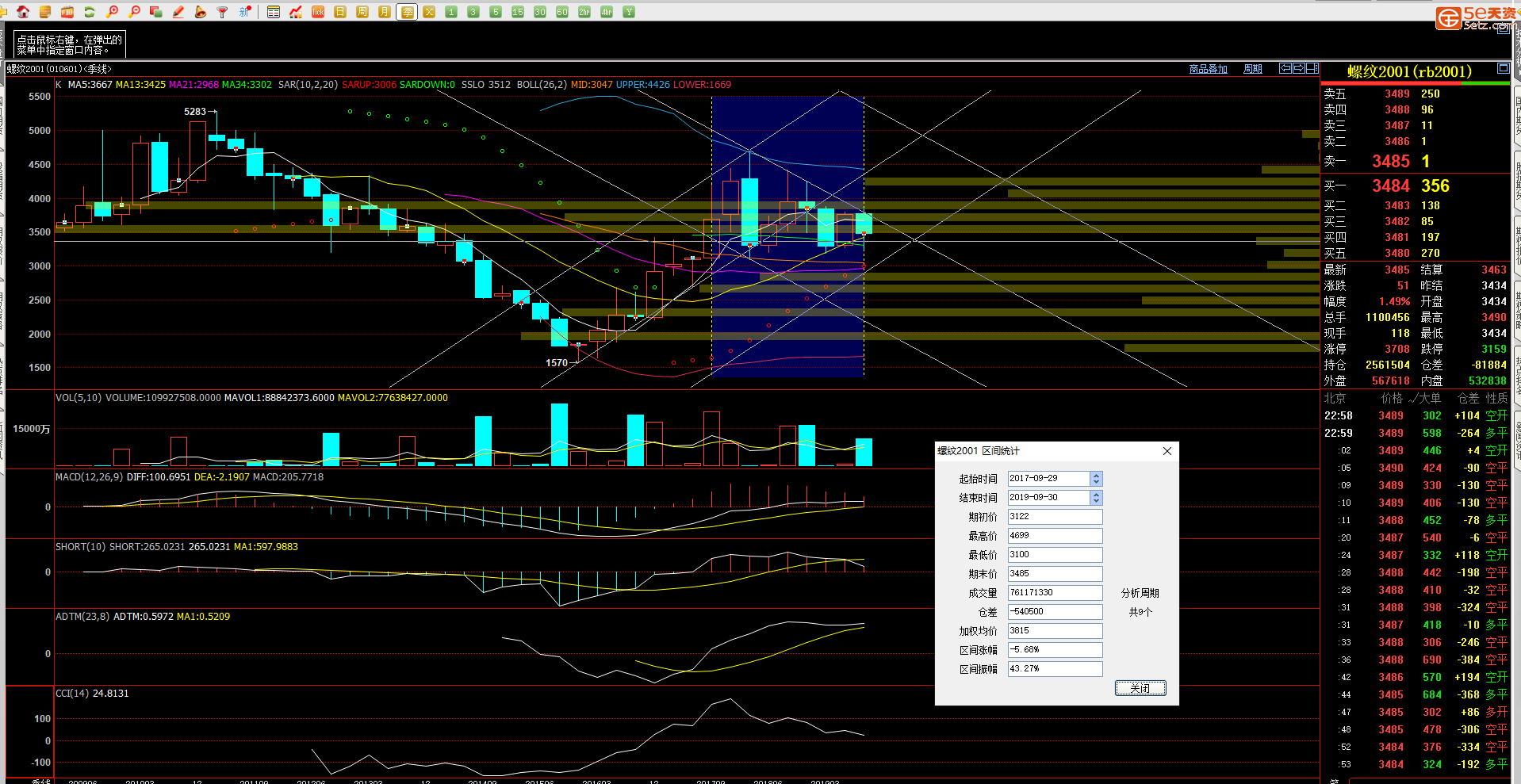Click the 卖一 price 3485
The width and height of the screenshot is (1521, 784).
[1391, 162]
